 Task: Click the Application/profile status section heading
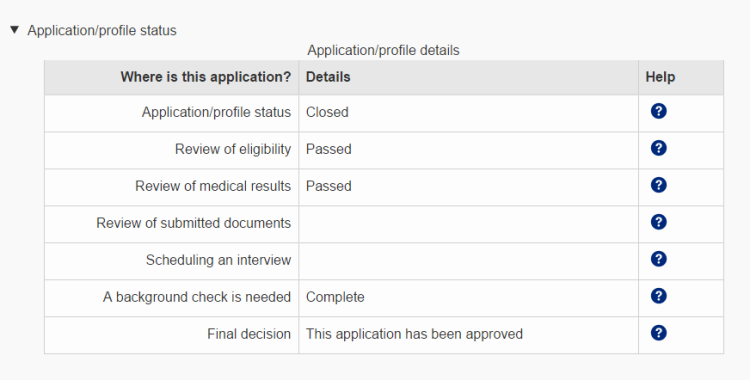point(102,31)
